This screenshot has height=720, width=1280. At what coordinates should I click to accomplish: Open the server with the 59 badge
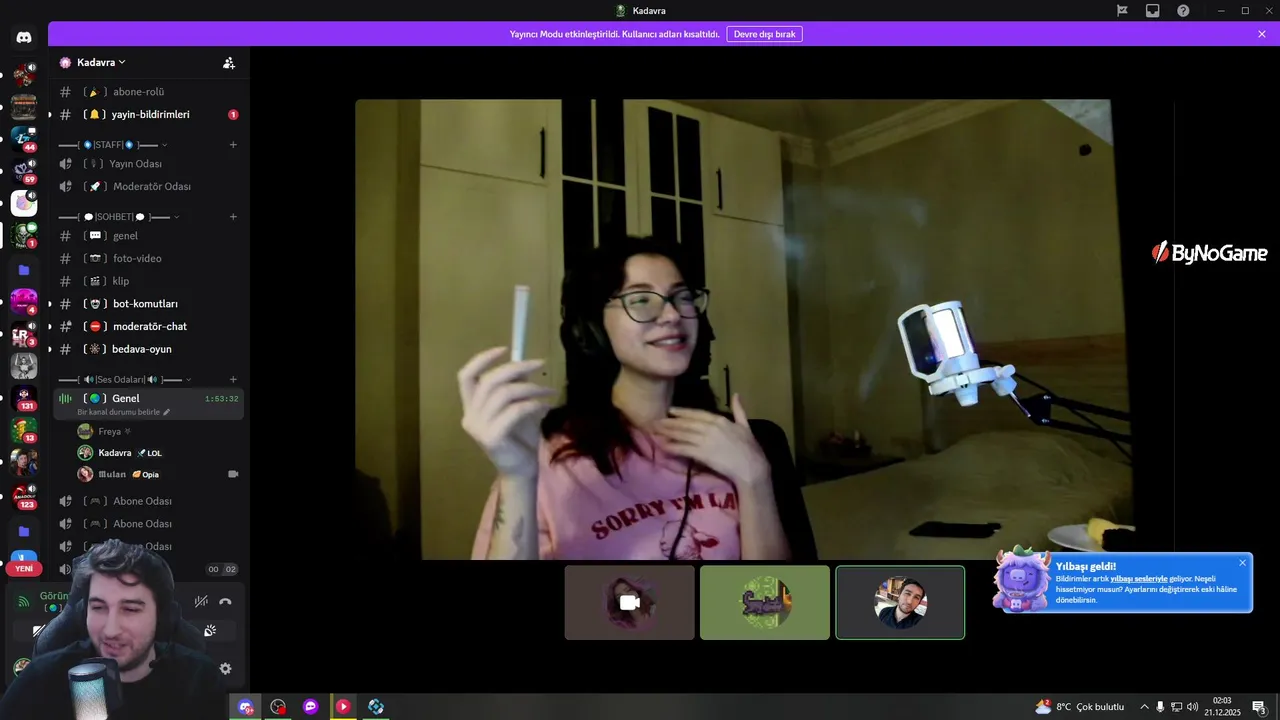tap(24, 170)
